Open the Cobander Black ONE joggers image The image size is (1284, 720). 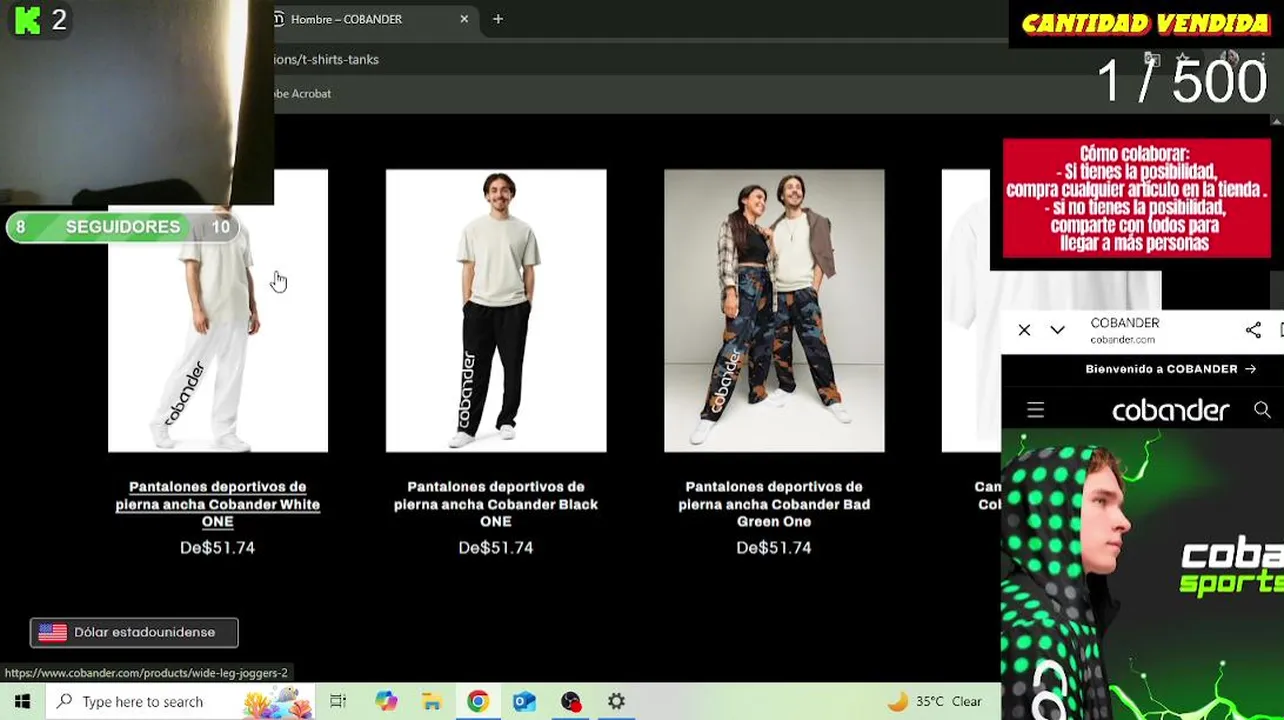[x=496, y=310]
